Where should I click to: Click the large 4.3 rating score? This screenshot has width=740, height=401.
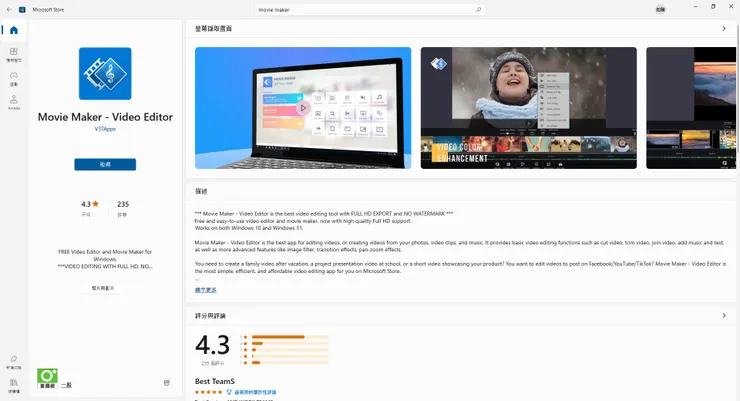click(212, 344)
